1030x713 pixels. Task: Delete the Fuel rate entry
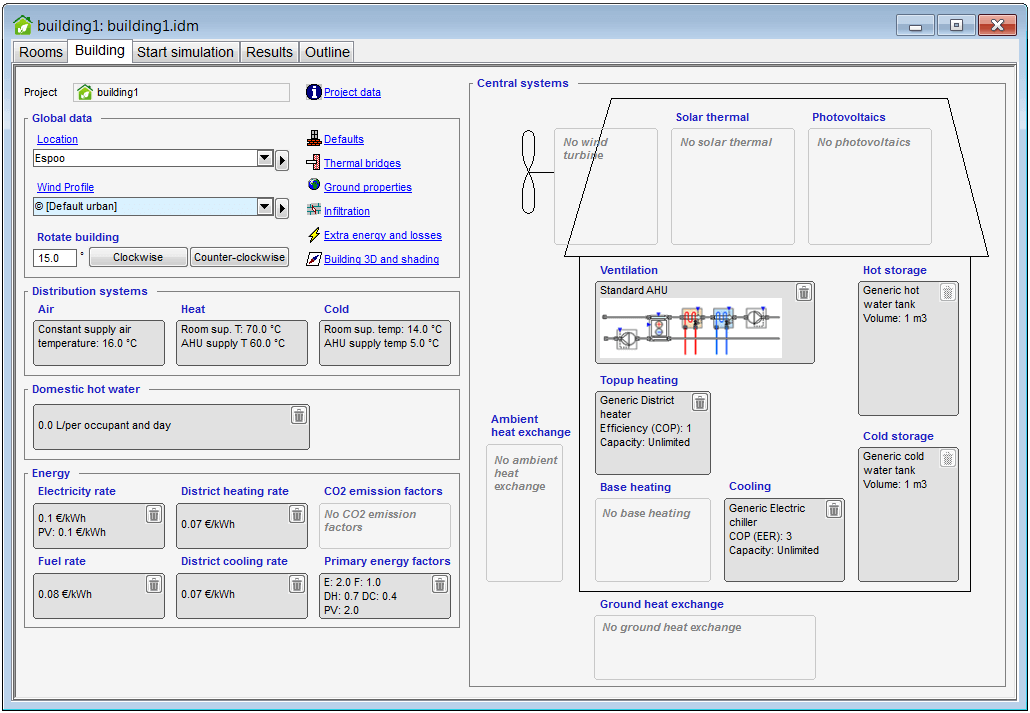[154, 584]
